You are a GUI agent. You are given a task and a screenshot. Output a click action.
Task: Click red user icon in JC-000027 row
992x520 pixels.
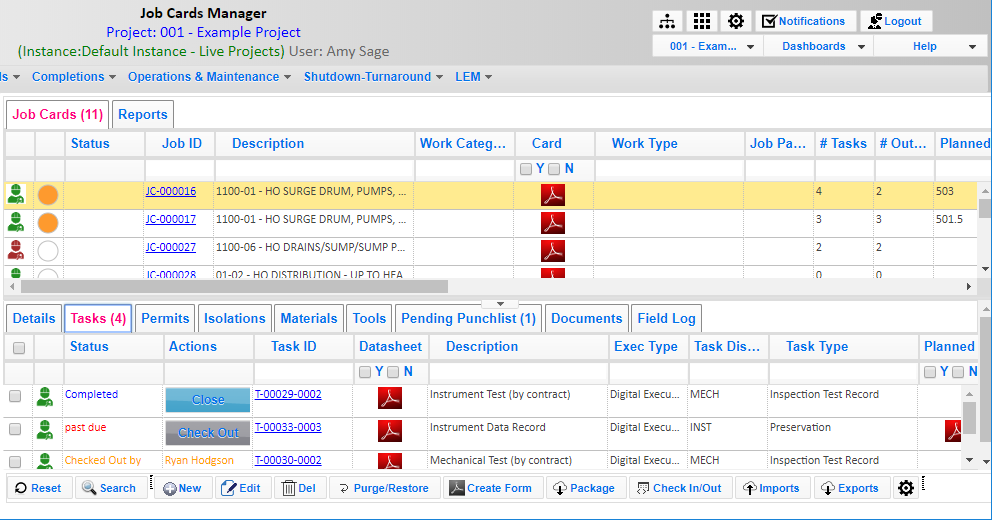coord(16,249)
